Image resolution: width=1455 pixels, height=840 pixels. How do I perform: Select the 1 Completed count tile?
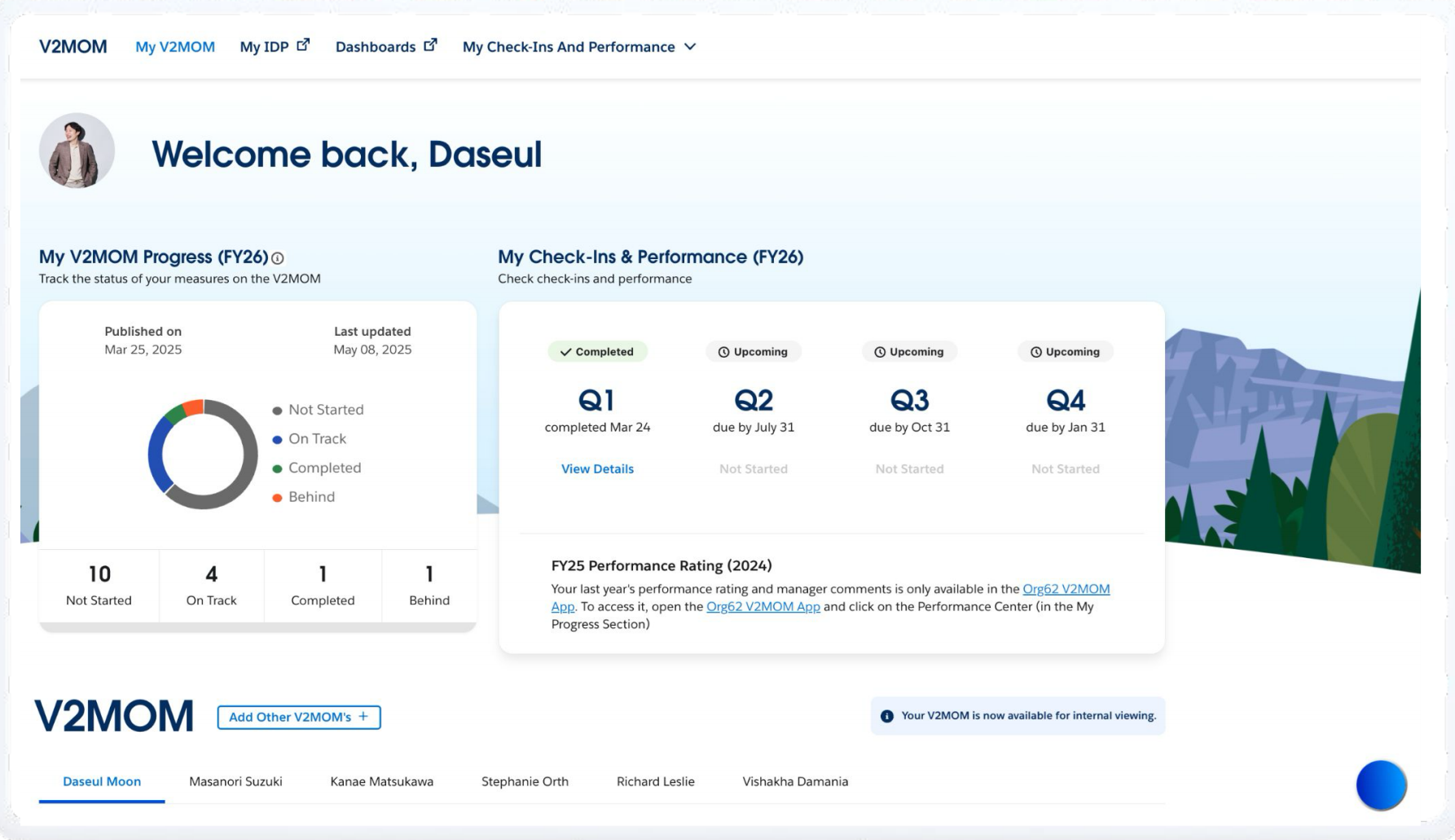coord(323,586)
